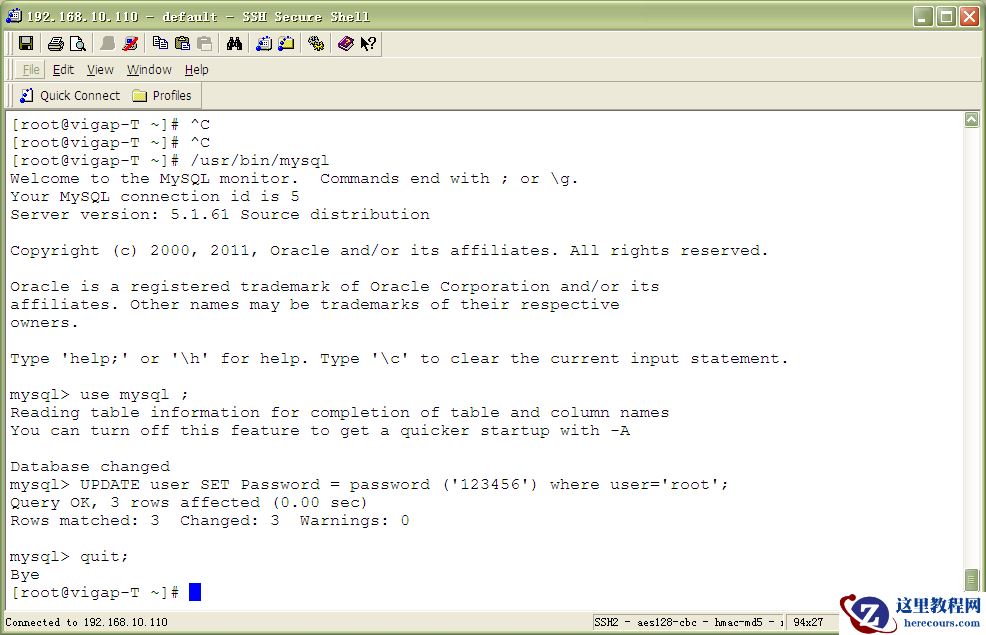Click the SSH application icon in title bar
This screenshot has height=635, width=986.
(14, 16)
